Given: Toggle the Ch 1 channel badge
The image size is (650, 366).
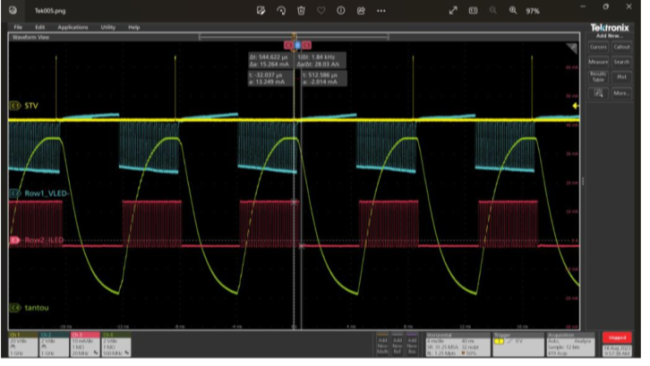Looking at the screenshot, I should pyautogui.click(x=23, y=344).
